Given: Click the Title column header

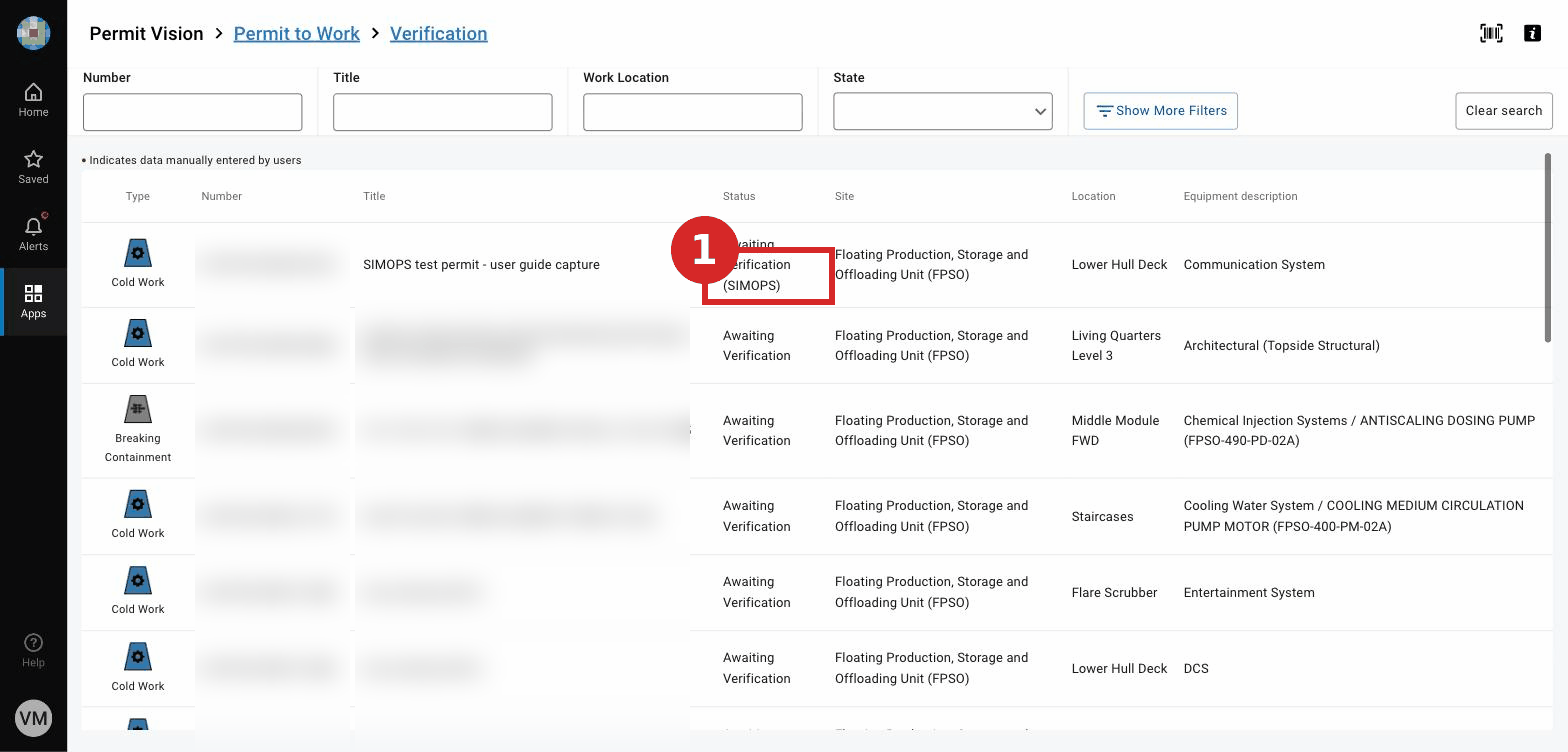Looking at the screenshot, I should 374,196.
